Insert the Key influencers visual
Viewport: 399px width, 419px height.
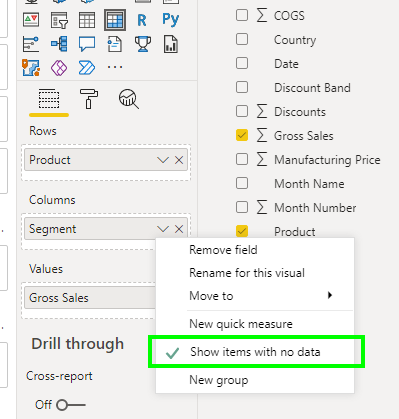tap(31, 44)
